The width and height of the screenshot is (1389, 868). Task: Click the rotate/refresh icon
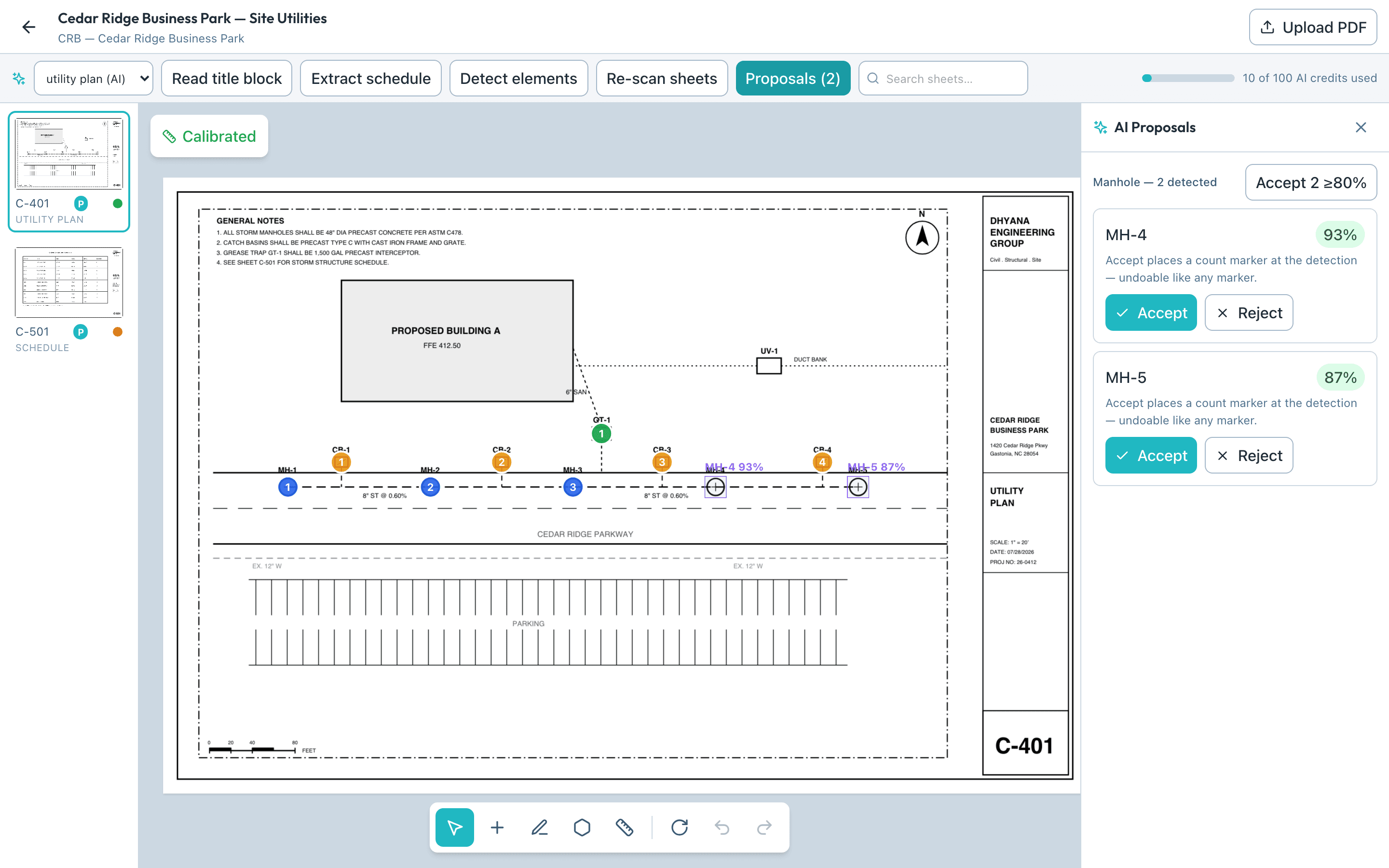[x=680, y=828]
